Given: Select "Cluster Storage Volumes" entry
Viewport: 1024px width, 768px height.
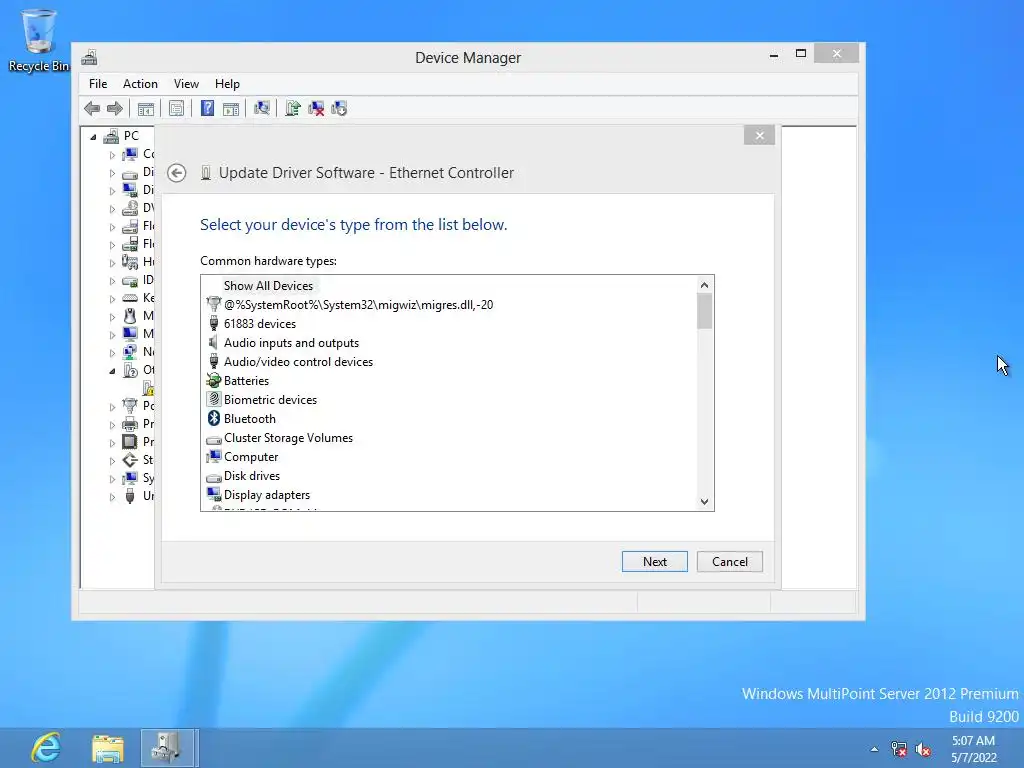Looking at the screenshot, I should coord(288,438).
